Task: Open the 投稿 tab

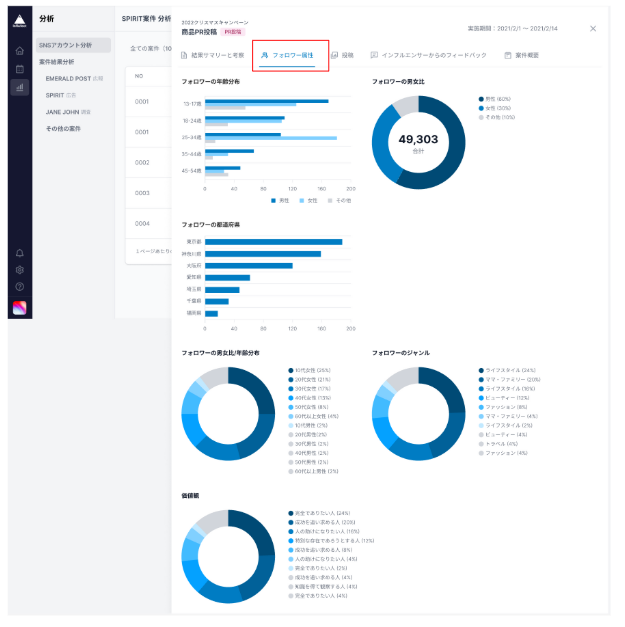Action: tap(342, 55)
